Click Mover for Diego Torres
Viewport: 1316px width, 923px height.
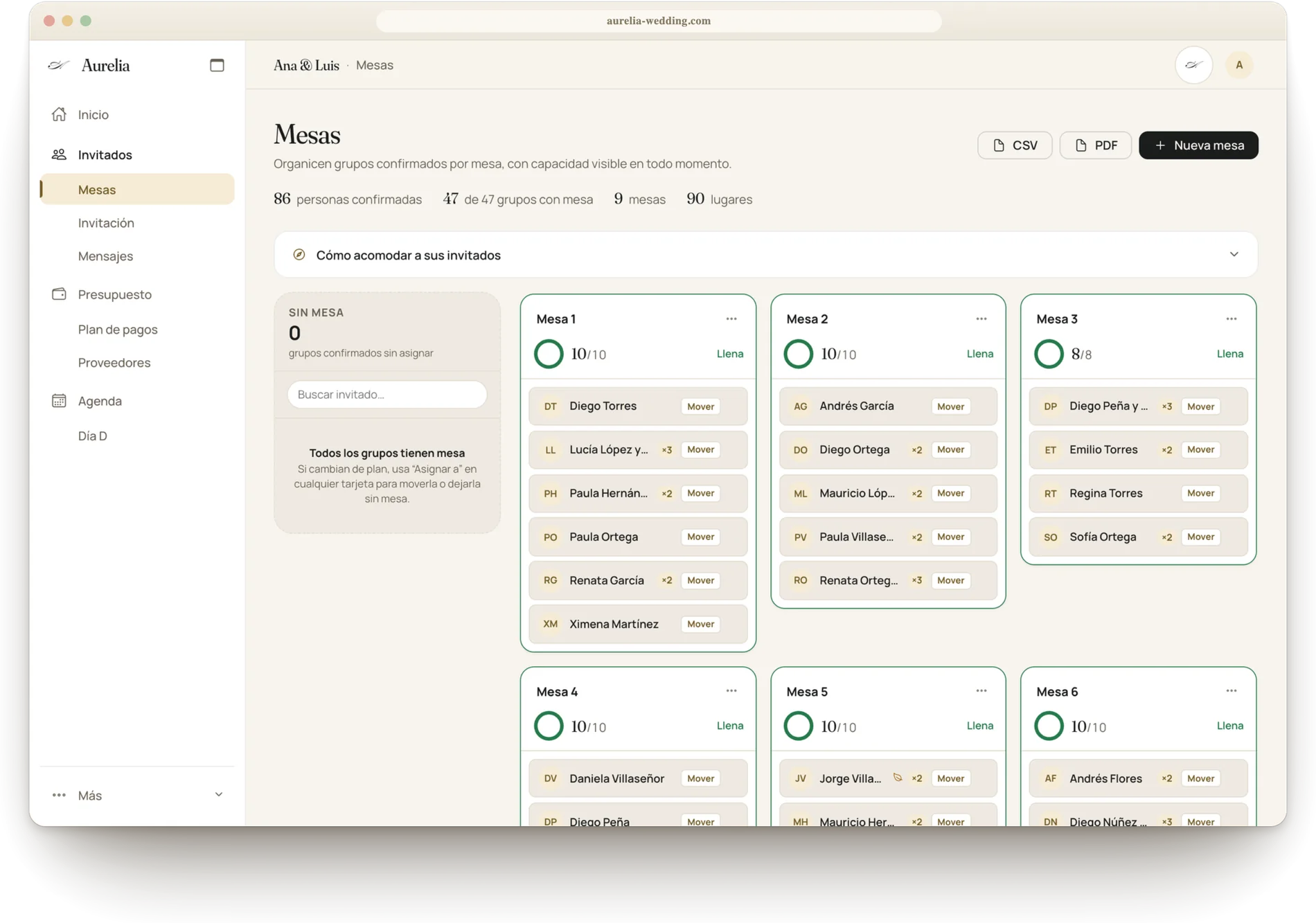pyautogui.click(x=700, y=406)
